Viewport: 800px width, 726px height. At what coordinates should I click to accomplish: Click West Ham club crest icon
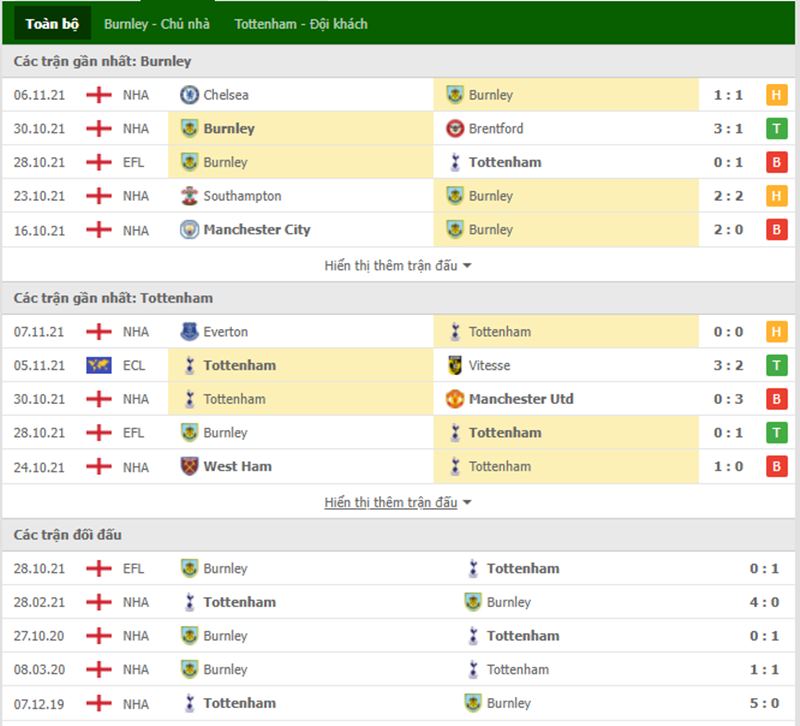[188, 467]
